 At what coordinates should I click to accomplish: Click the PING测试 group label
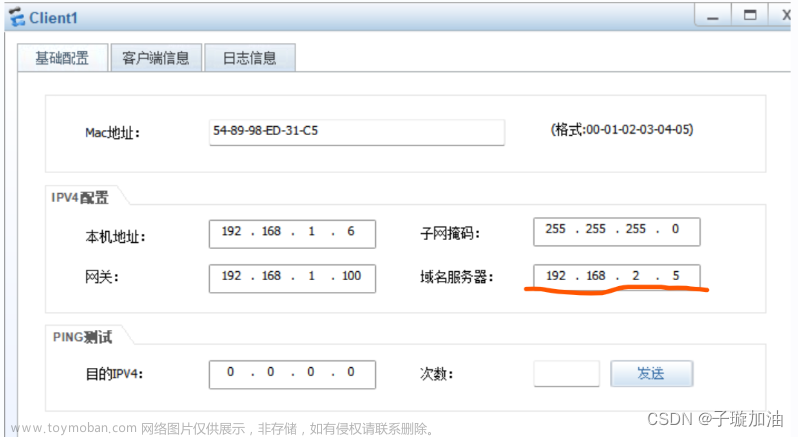click(82, 337)
